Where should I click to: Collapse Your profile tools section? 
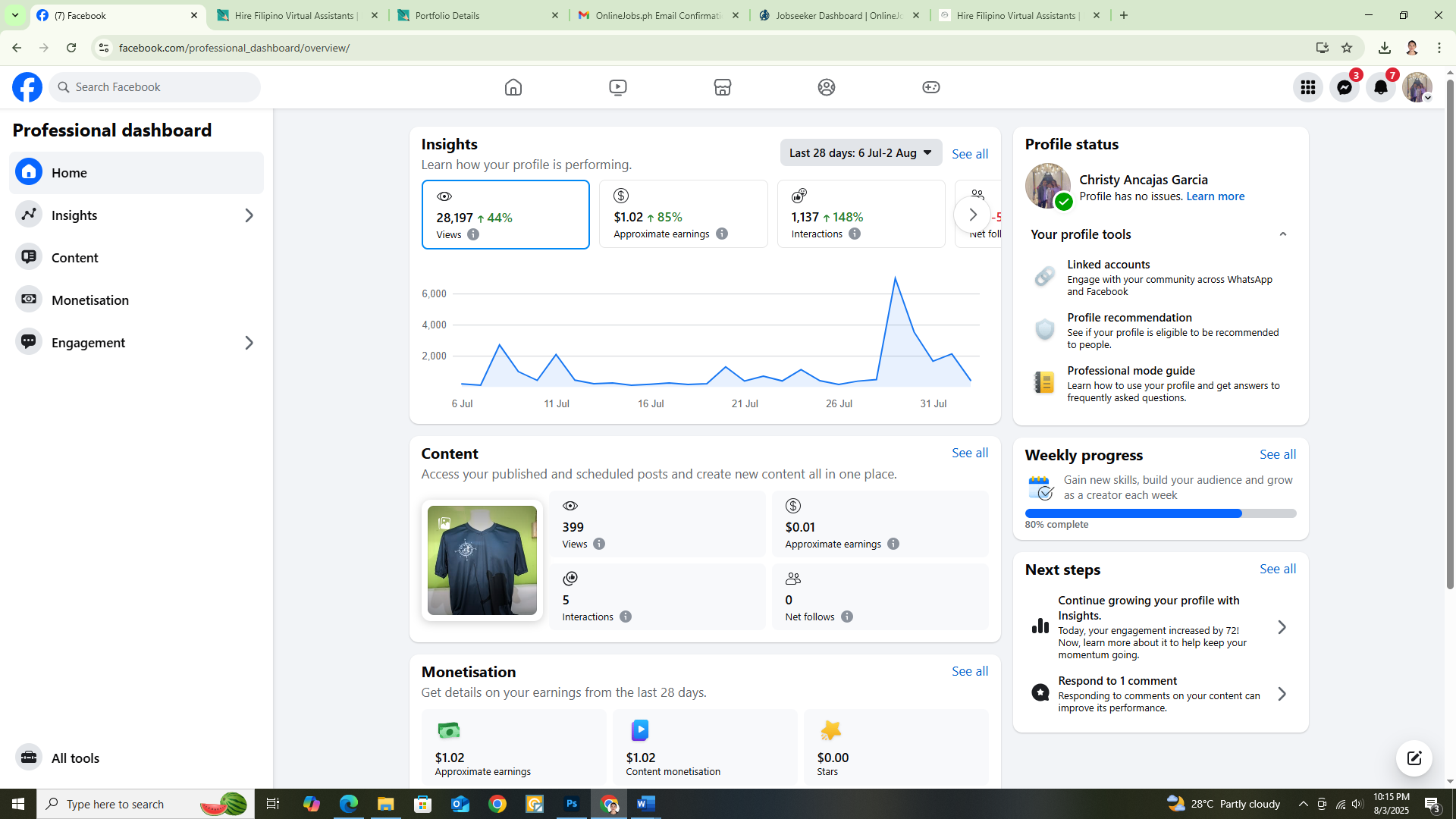1283,234
